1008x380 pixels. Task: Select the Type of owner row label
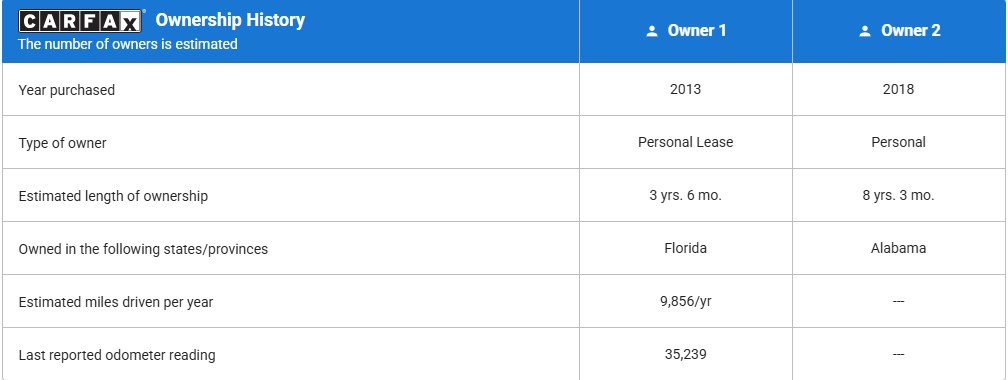tap(62, 143)
